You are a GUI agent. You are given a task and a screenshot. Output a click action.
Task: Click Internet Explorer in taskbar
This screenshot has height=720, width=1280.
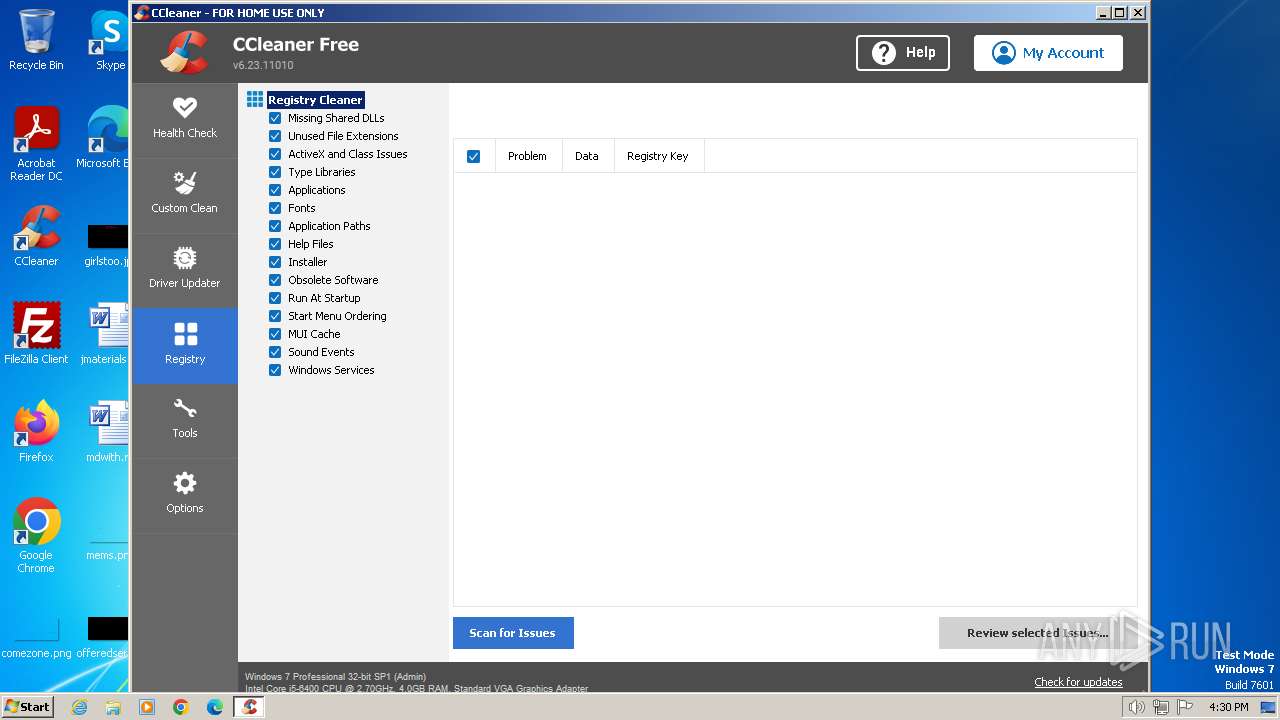point(79,707)
